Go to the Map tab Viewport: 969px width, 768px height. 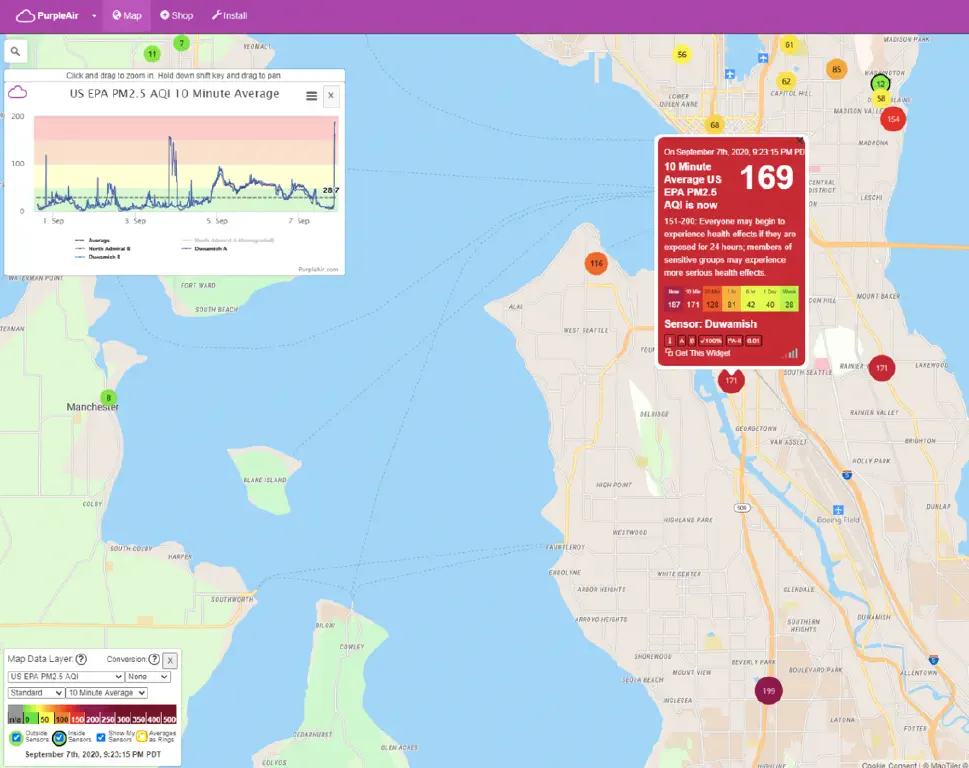point(127,15)
